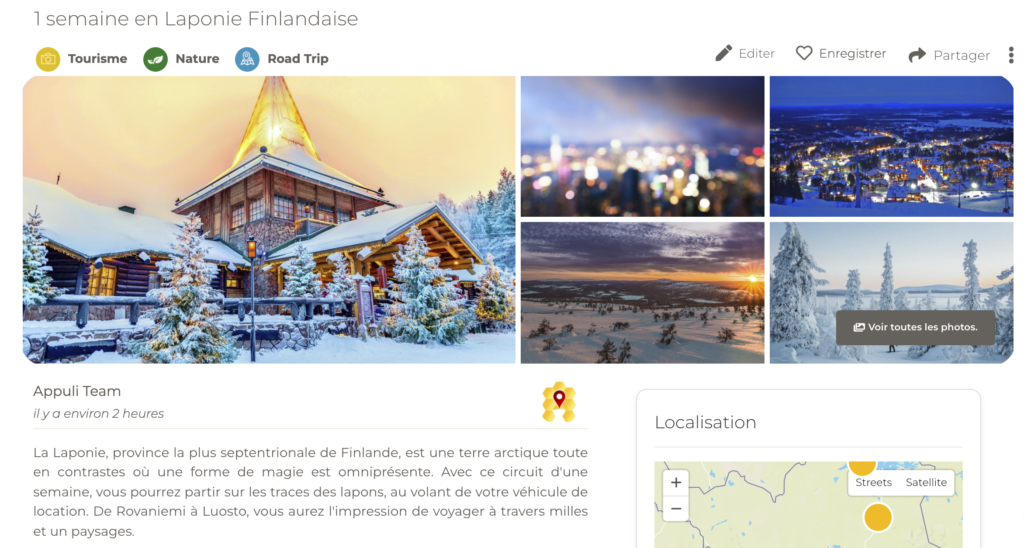Switch map to Satellite view
The width and height of the screenshot is (1024, 548).
(926, 483)
